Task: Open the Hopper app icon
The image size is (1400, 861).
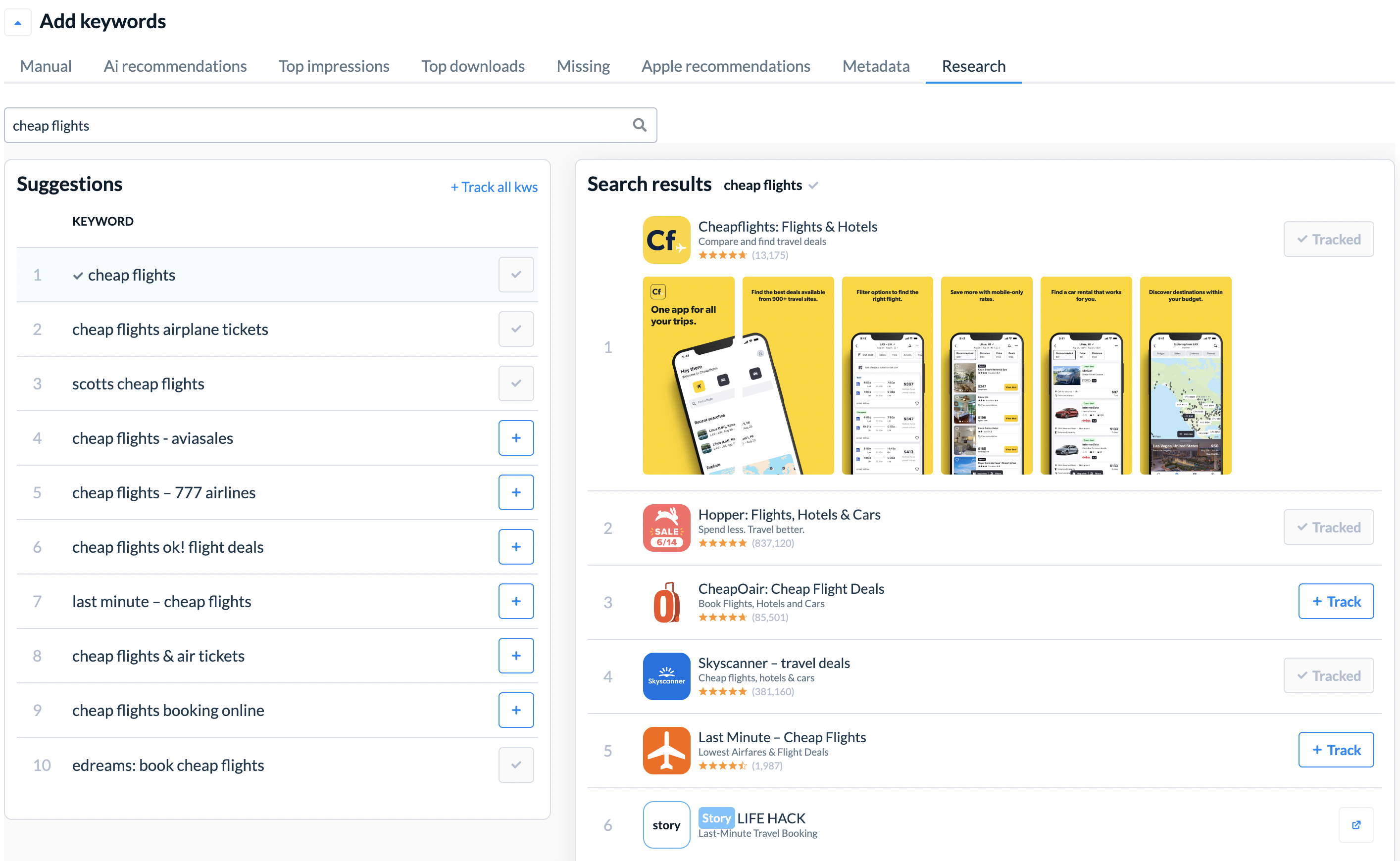Action: pyautogui.click(x=666, y=528)
